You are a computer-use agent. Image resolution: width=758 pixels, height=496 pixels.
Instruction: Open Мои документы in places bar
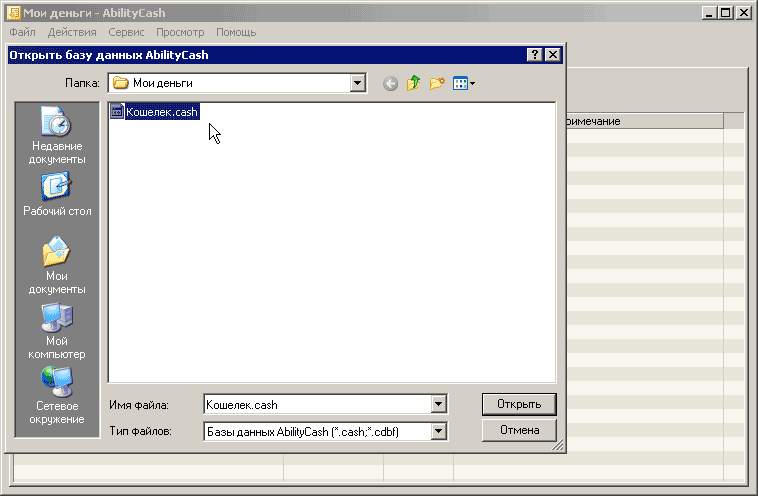(57, 265)
